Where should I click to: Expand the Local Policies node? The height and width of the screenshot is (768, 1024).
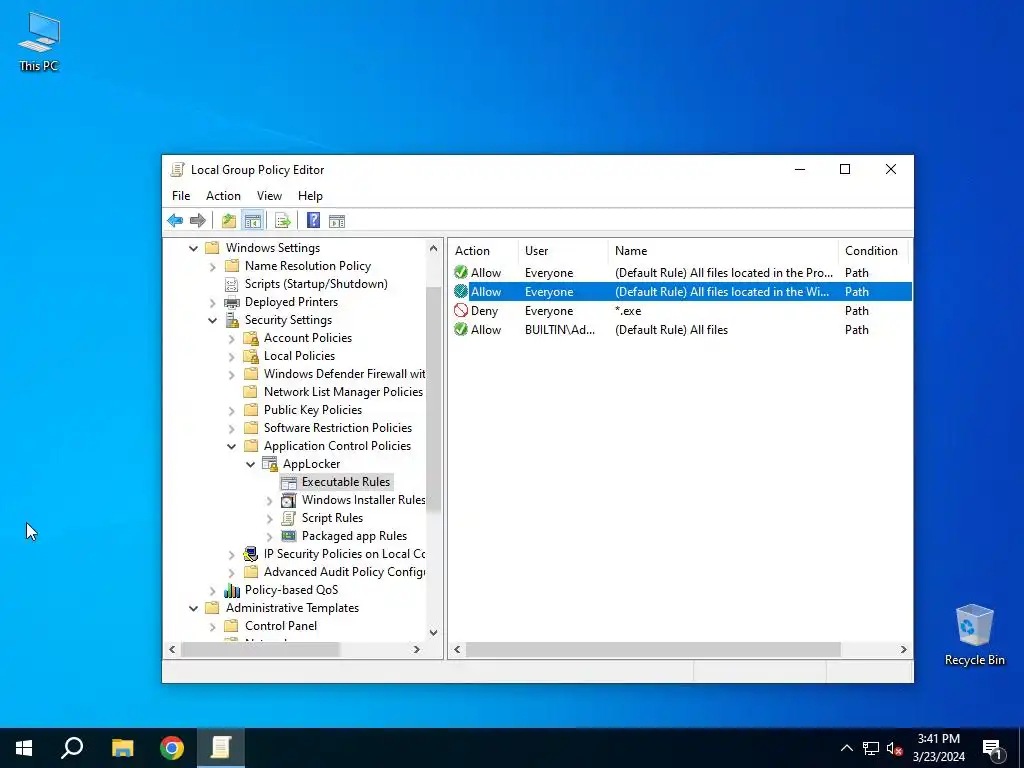point(231,357)
